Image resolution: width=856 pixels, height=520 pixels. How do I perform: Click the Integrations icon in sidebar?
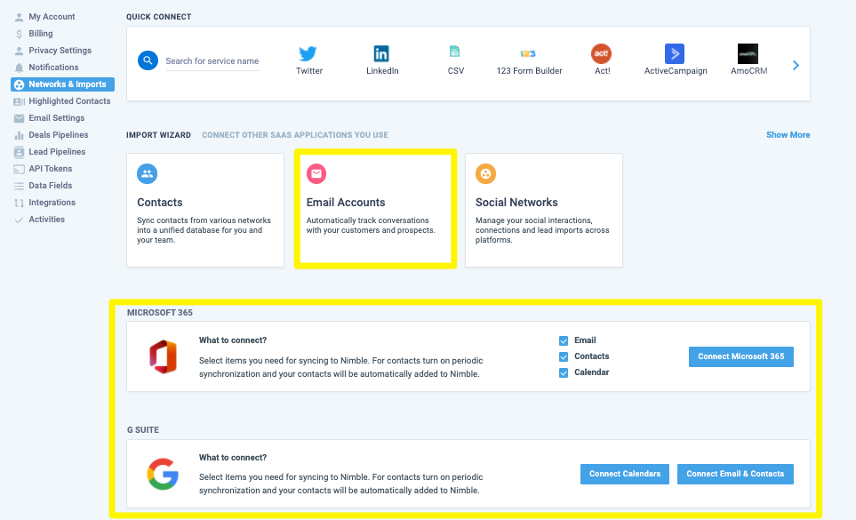19,203
